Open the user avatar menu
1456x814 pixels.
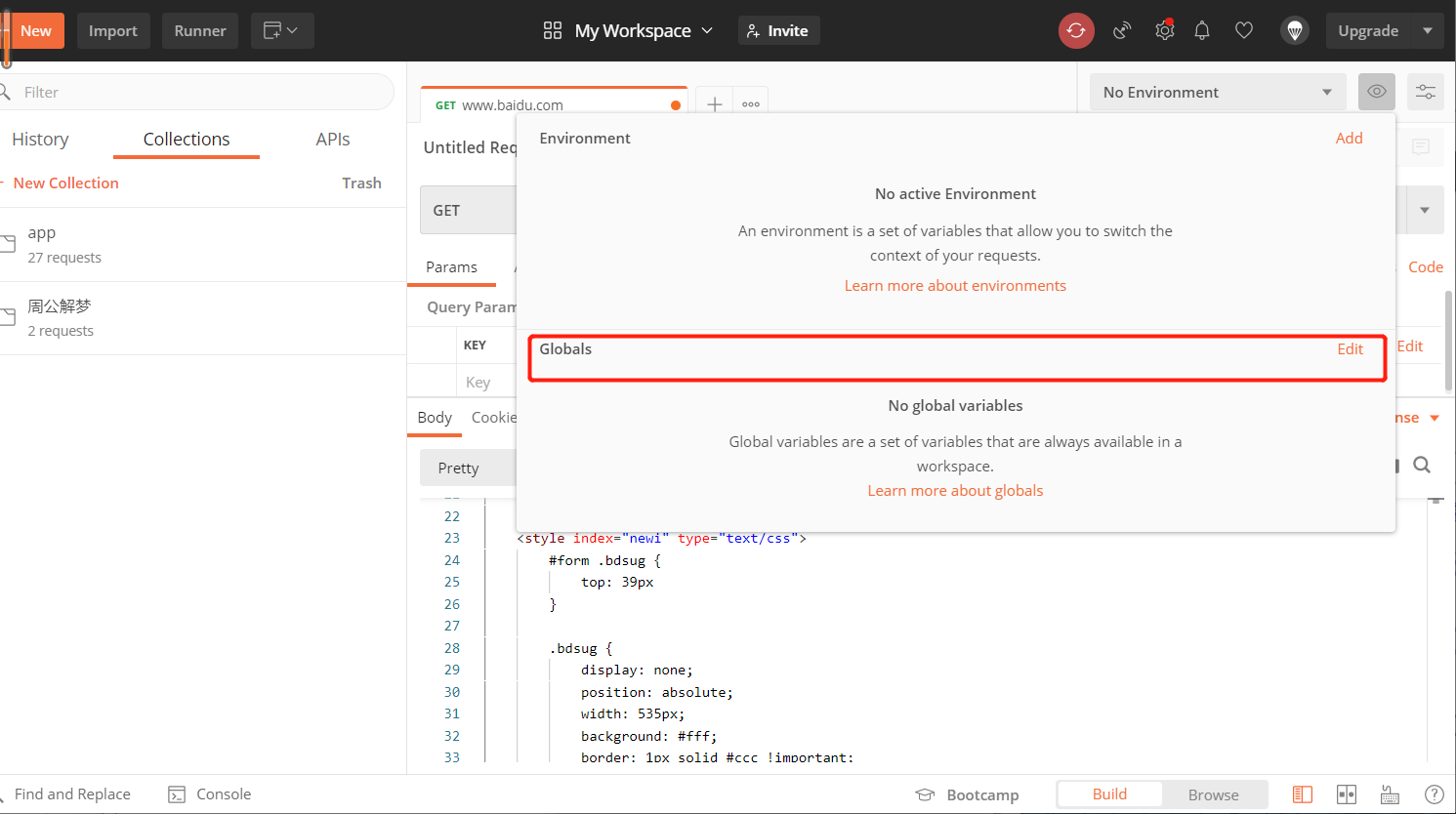coord(1295,30)
